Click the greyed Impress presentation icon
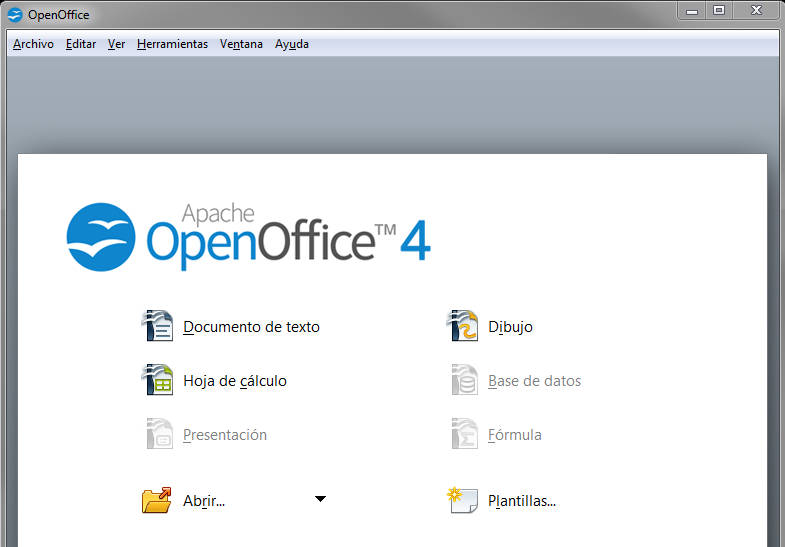This screenshot has width=785, height=547. pyautogui.click(x=159, y=433)
